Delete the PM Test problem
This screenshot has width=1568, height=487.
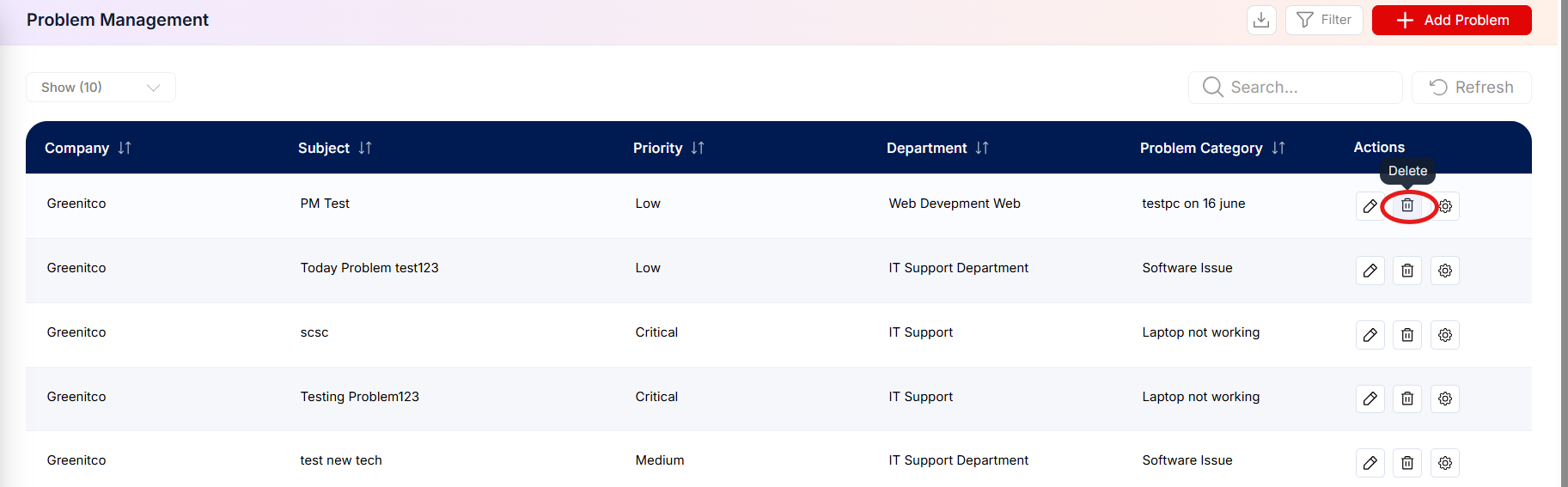click(1407, 206)
